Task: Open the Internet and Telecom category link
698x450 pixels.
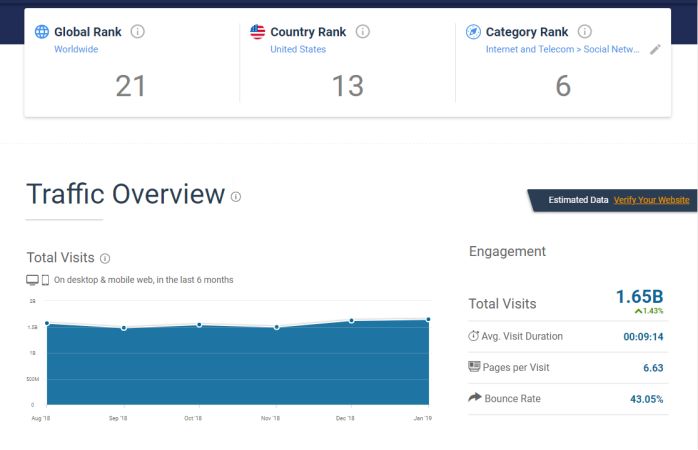Action: click(530, 49)
